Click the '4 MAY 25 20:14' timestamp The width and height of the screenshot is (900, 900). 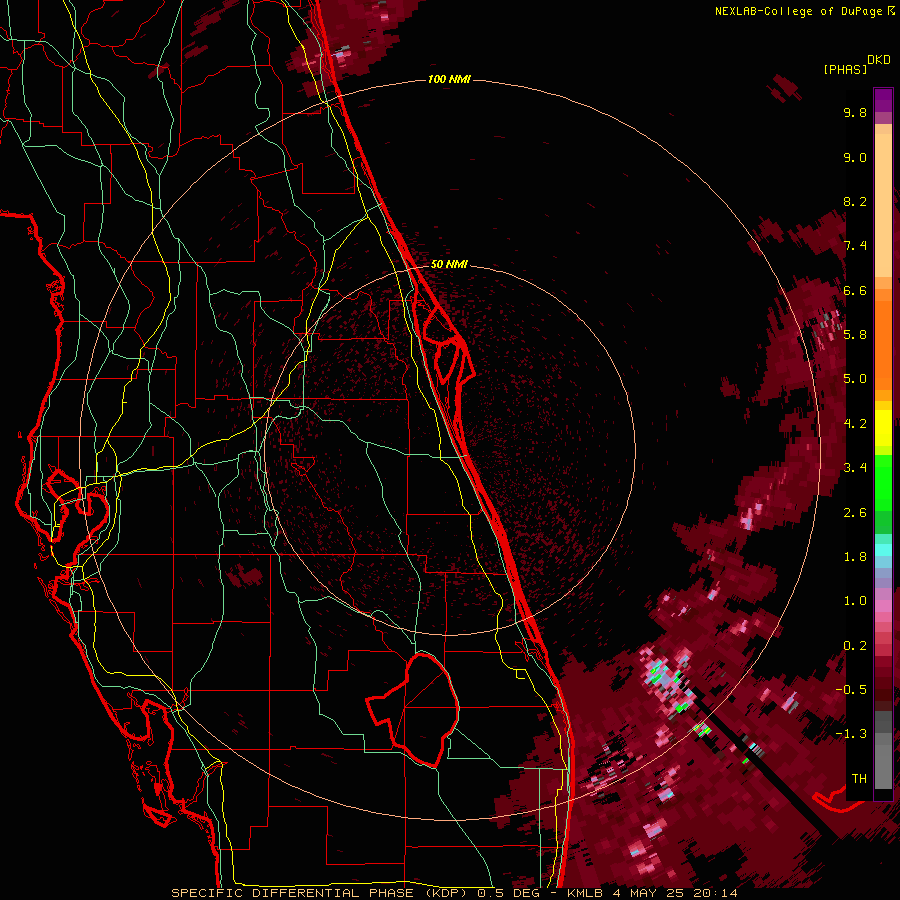pos(675,893)
